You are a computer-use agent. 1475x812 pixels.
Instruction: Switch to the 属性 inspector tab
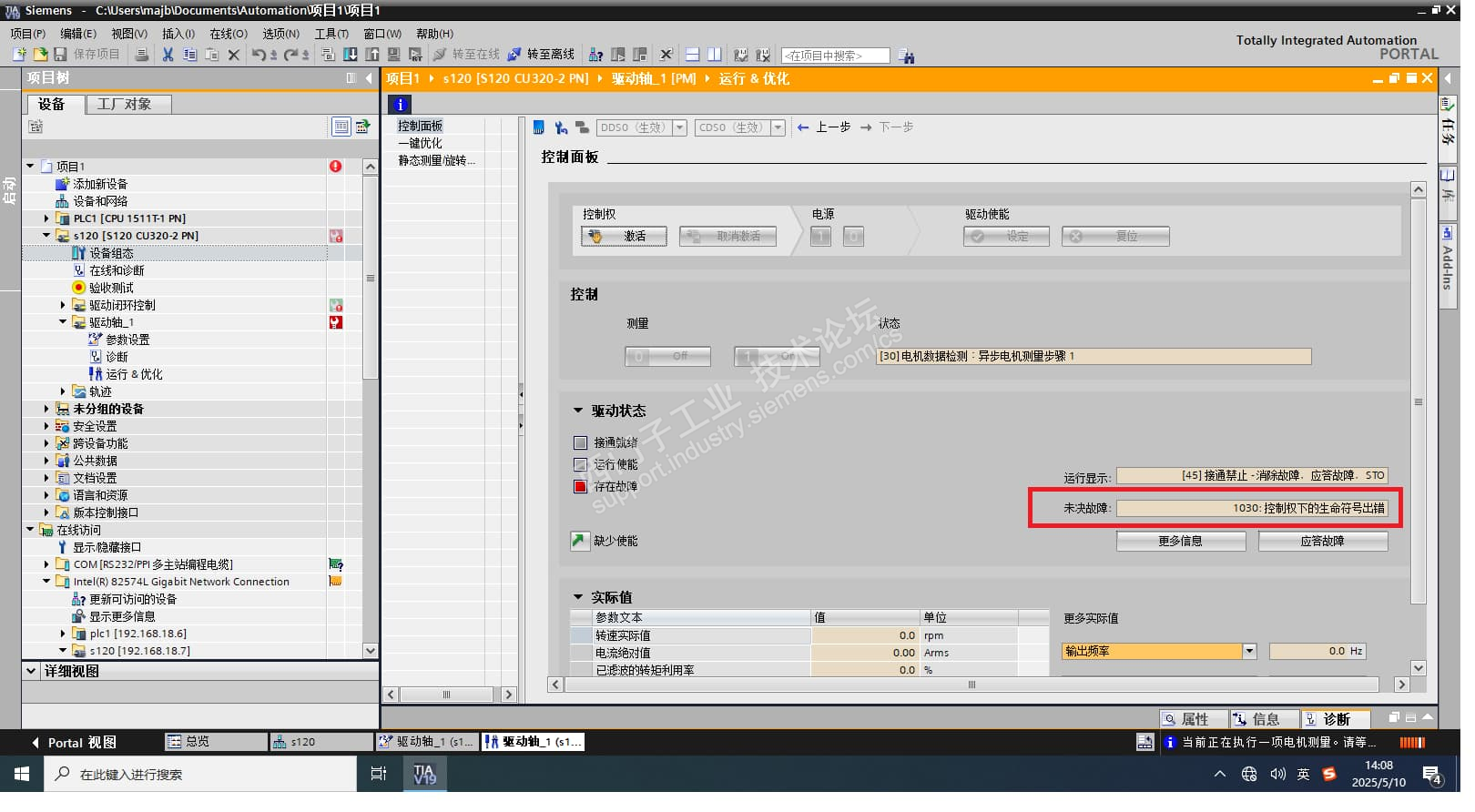[1194, 719]
